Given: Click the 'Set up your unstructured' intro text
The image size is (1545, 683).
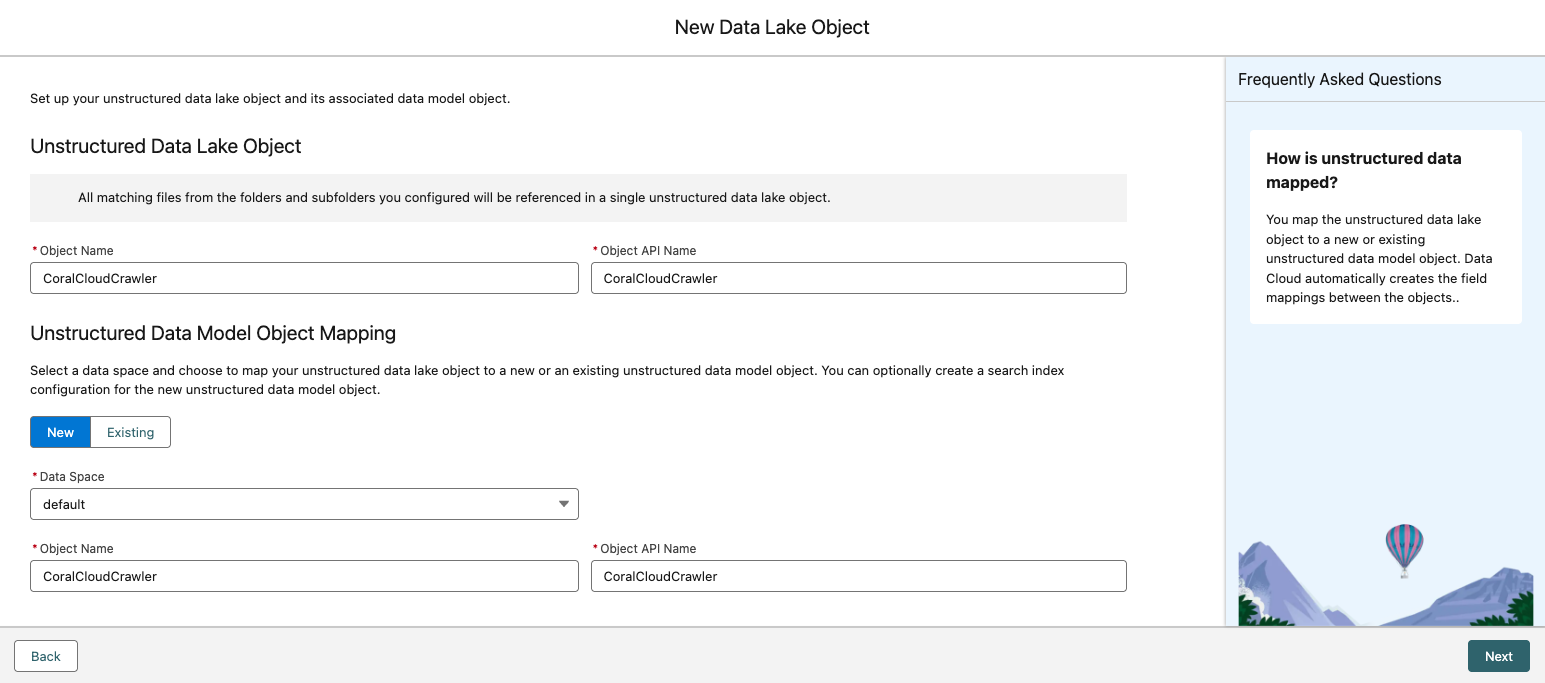Looking at the screenshot, I should [x=270, y=98].
